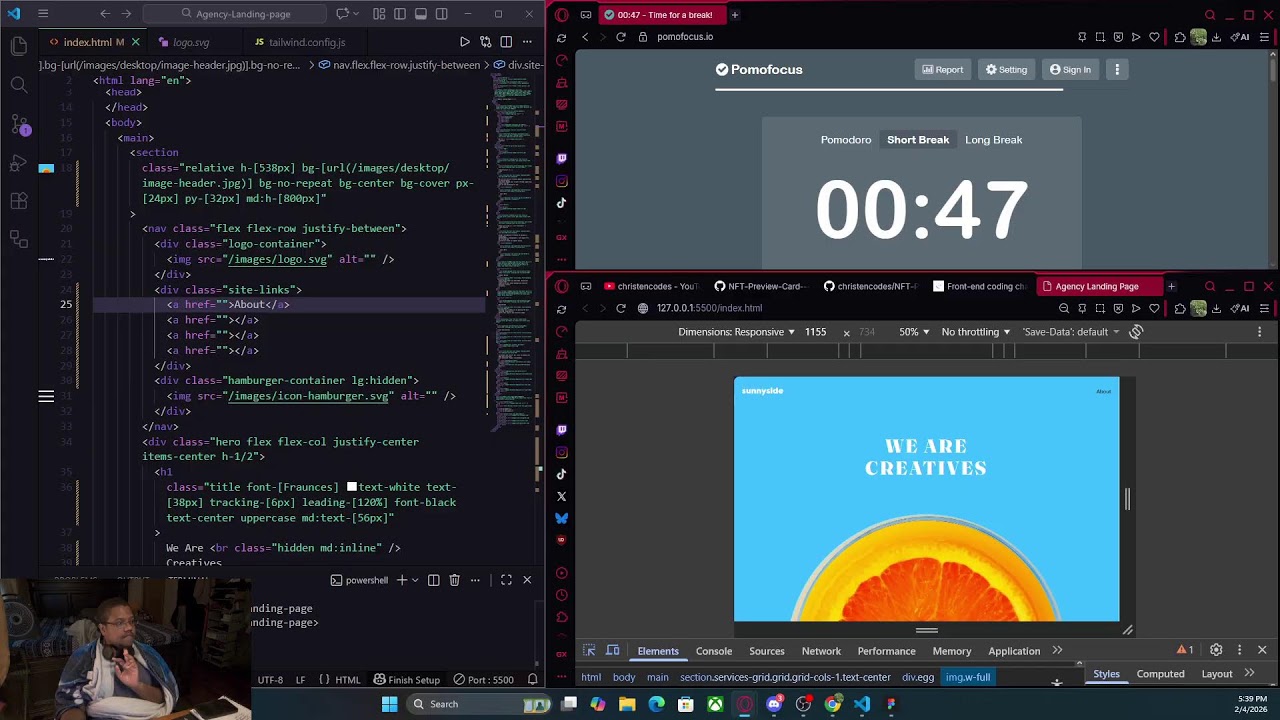Open new tab beside Agency Landing Page

[1171, 286]
